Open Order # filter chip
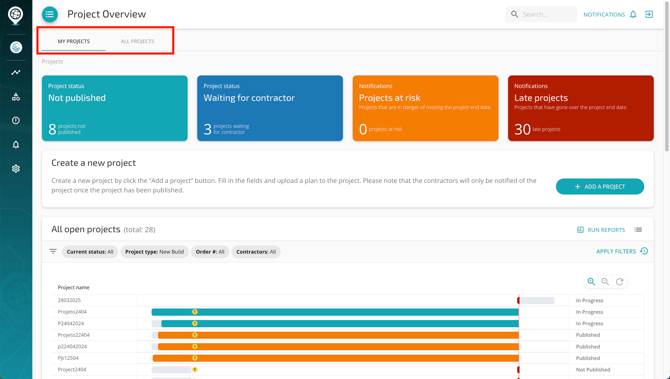Screen dimensions: 670x379 (210, 252)
